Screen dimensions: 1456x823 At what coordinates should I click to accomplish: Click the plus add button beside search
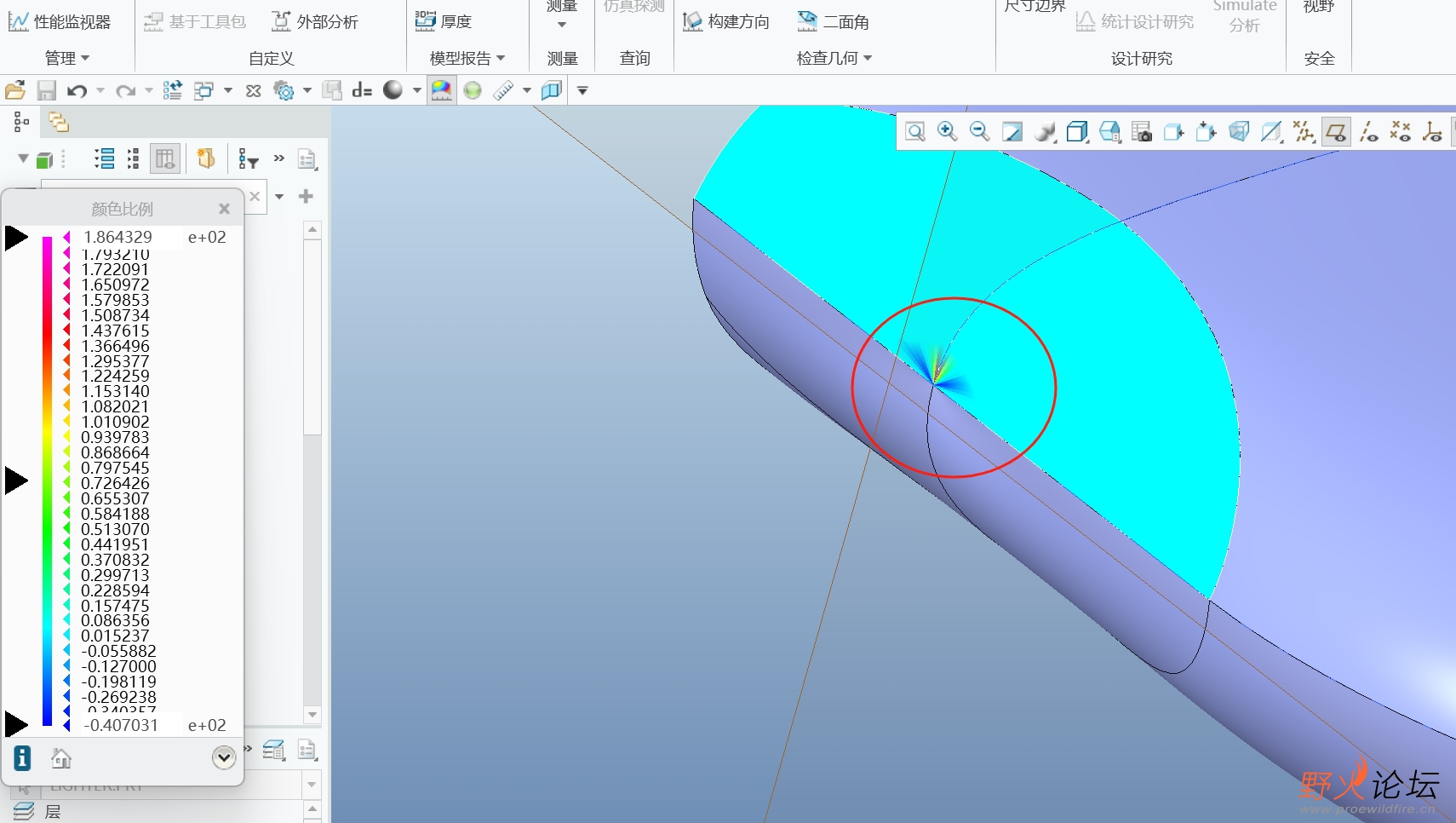(306, 197)
